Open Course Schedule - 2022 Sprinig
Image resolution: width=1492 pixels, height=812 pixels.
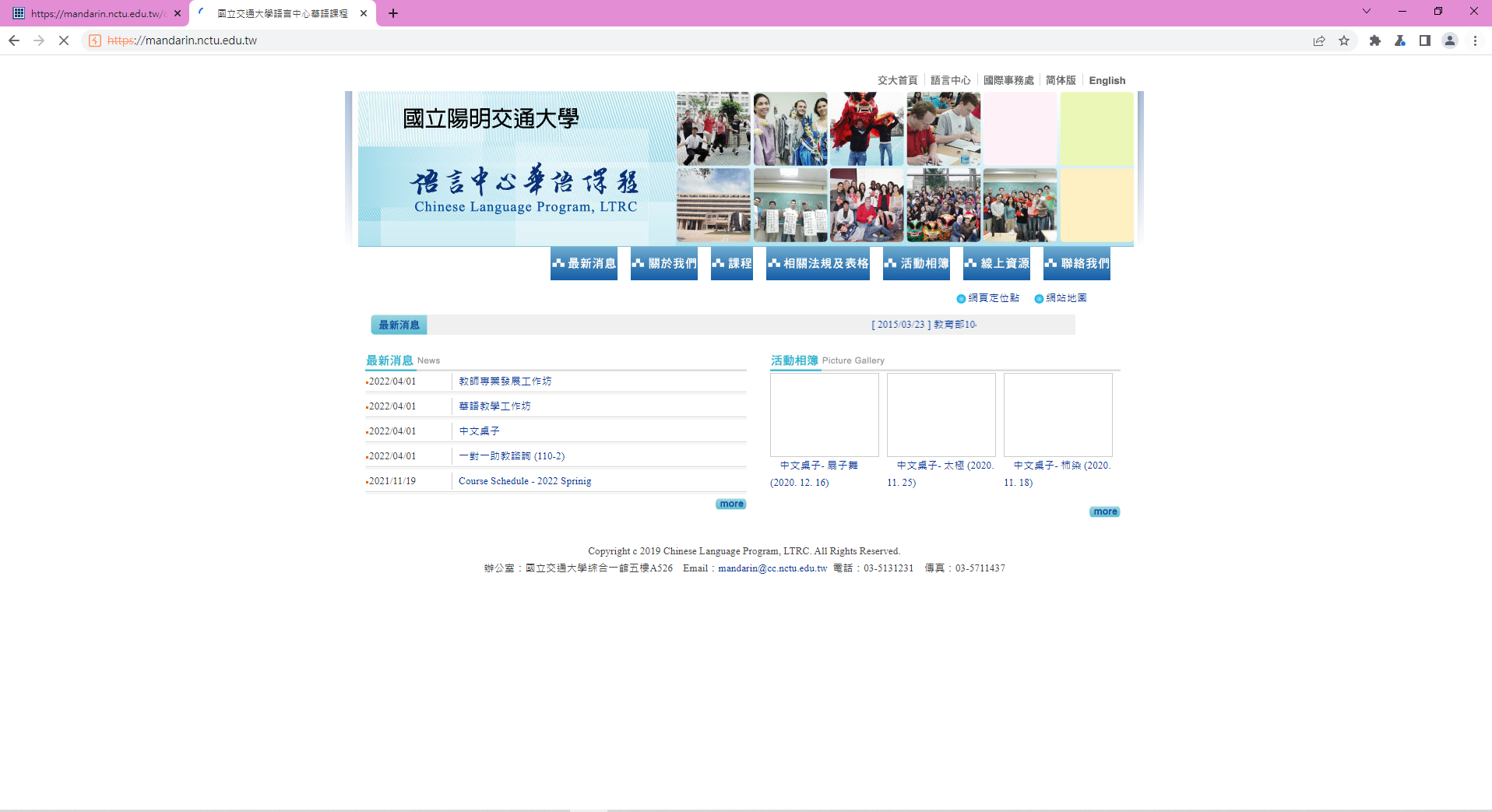click(x=525, y=481)
